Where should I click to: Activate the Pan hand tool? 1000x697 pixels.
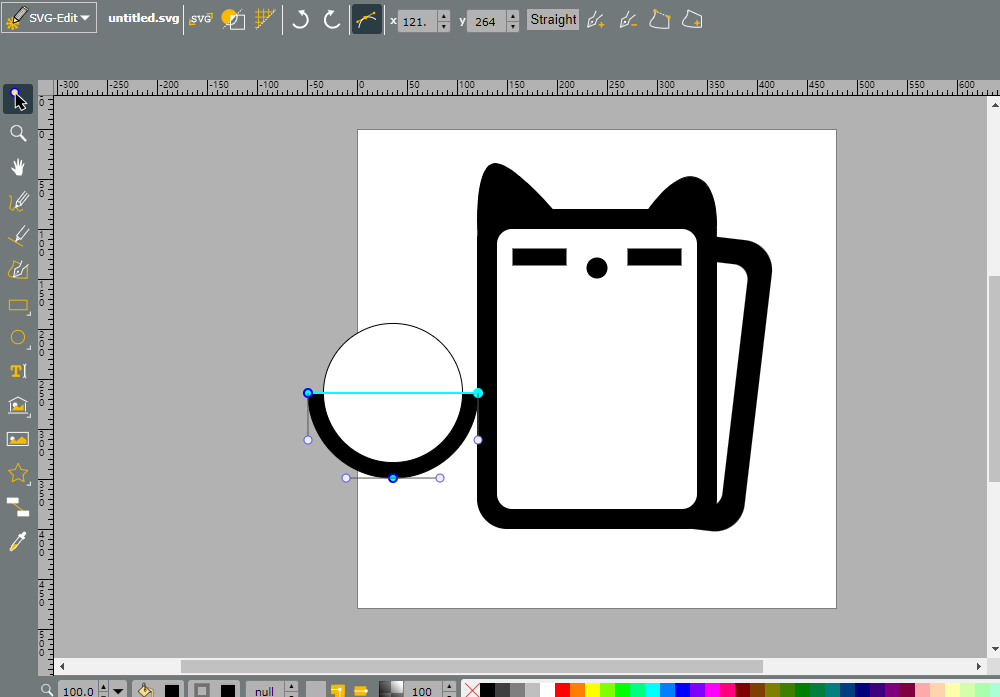point(18,167)
